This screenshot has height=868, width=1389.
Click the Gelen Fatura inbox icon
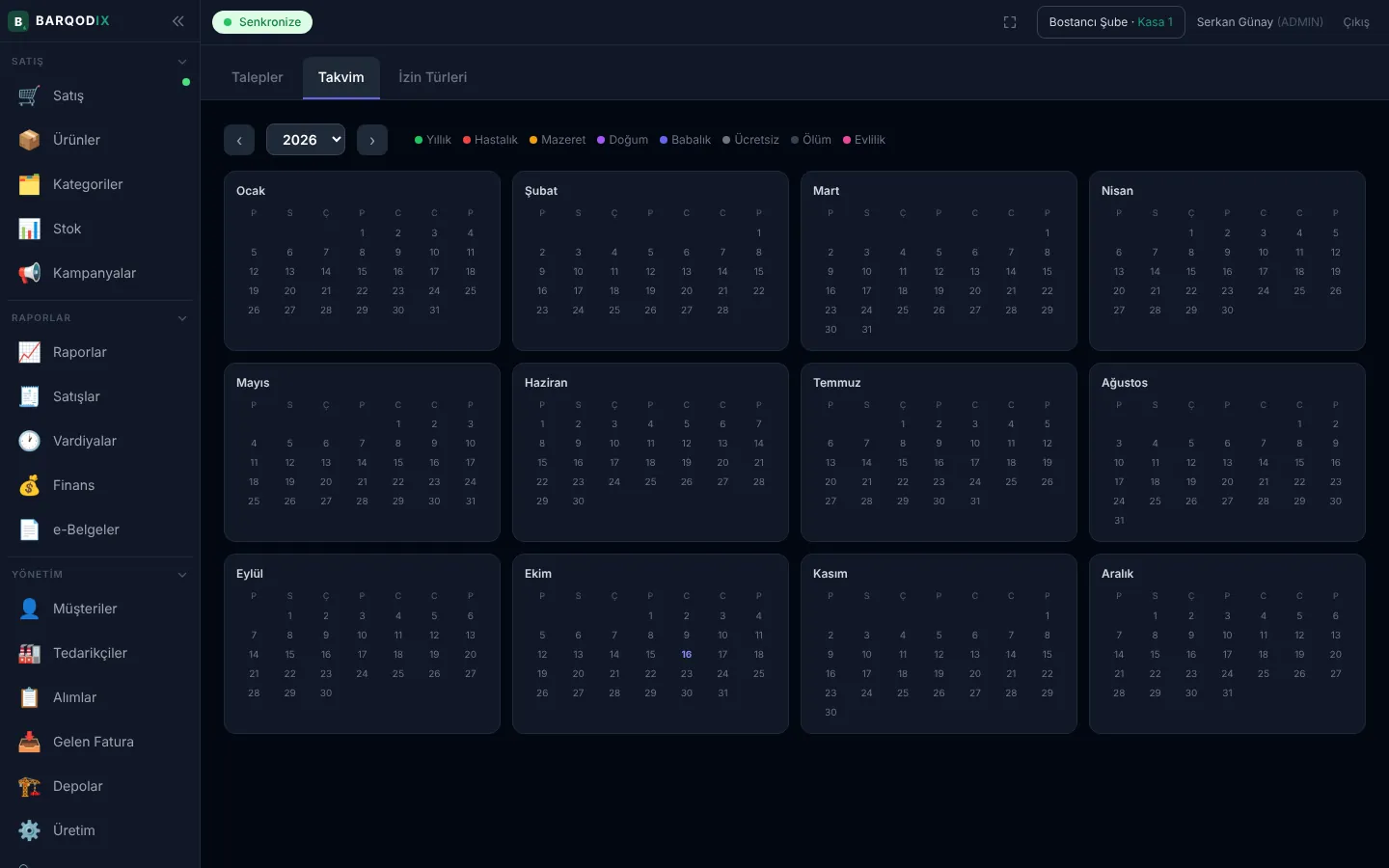pos(29,742)
